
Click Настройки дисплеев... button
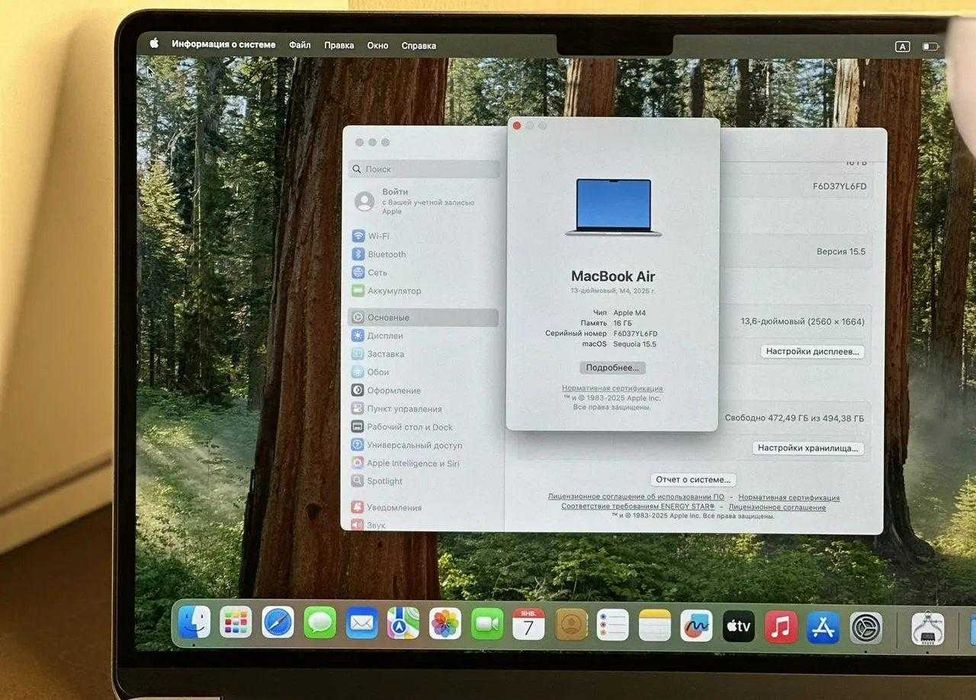pos(812,352)
